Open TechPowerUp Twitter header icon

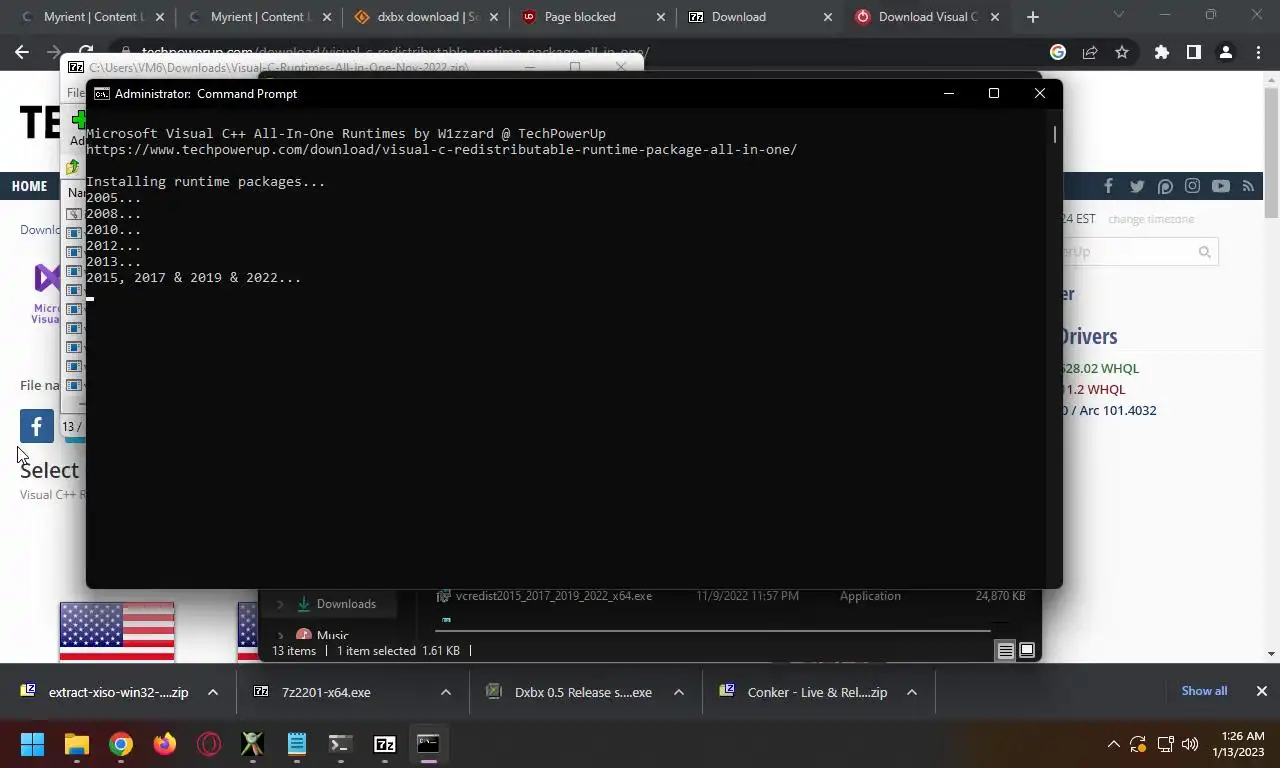click(1137, 186)
